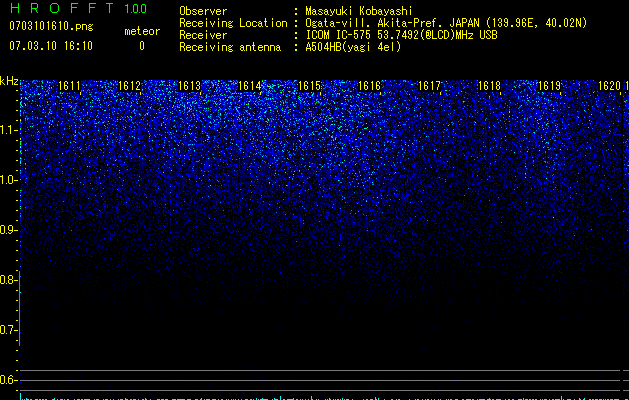The width and height of the screenshot is (629, 400).
Task: Click time marker 1619
Action: pyautogui.click(x=549, y=86)
